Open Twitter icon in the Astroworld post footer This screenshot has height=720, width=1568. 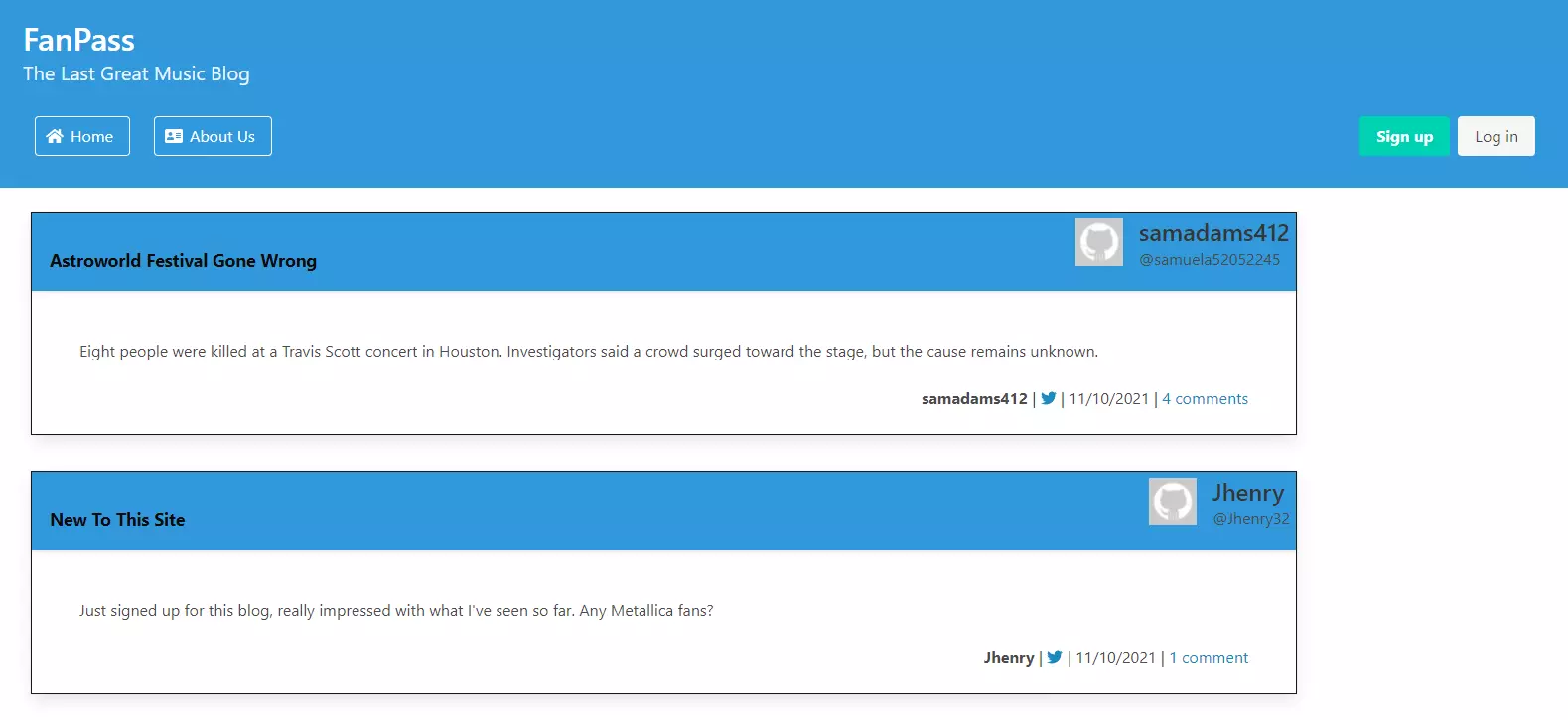(1048, 398)
